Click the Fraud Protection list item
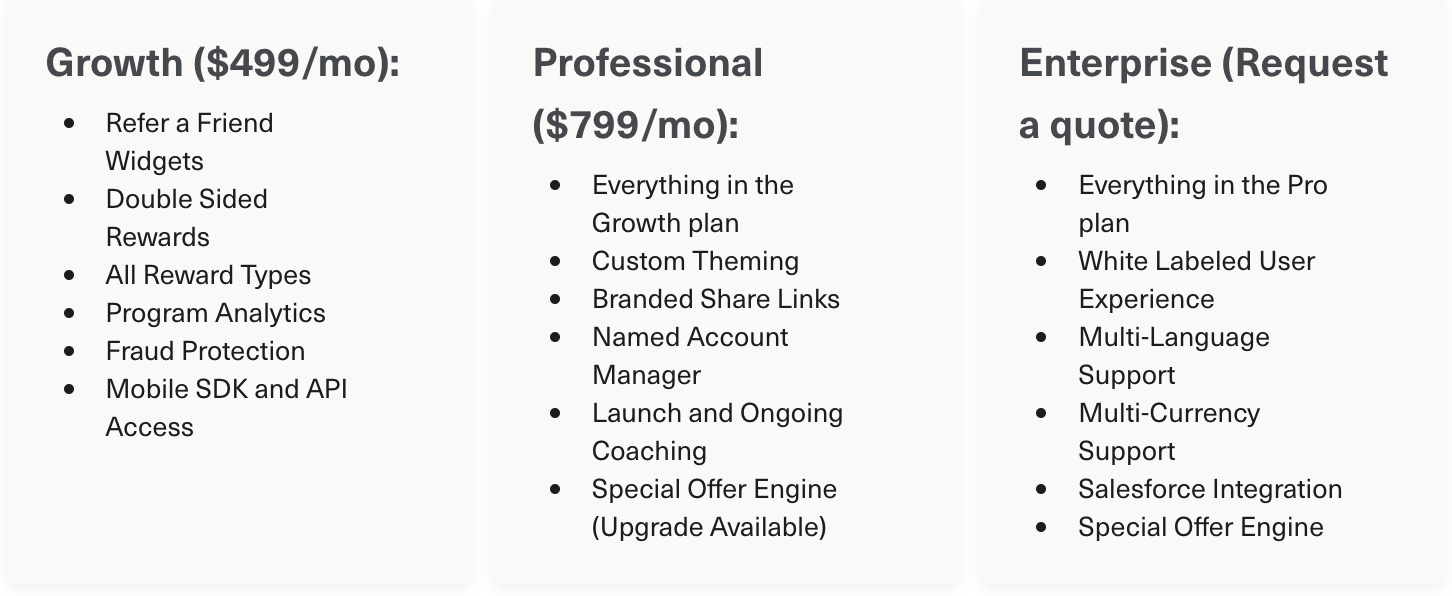1452x596 pixels. click(x=205, y=351)
